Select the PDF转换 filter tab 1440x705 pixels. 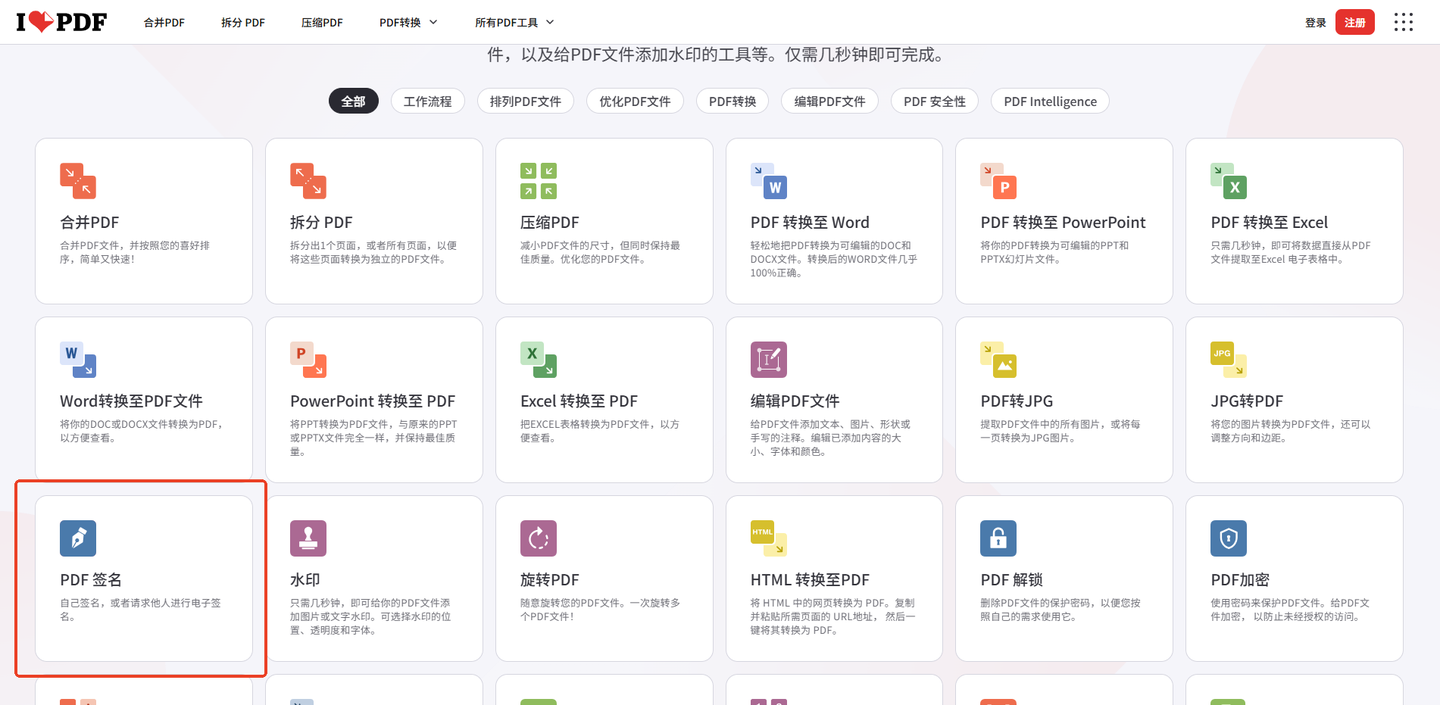point(733,101)
